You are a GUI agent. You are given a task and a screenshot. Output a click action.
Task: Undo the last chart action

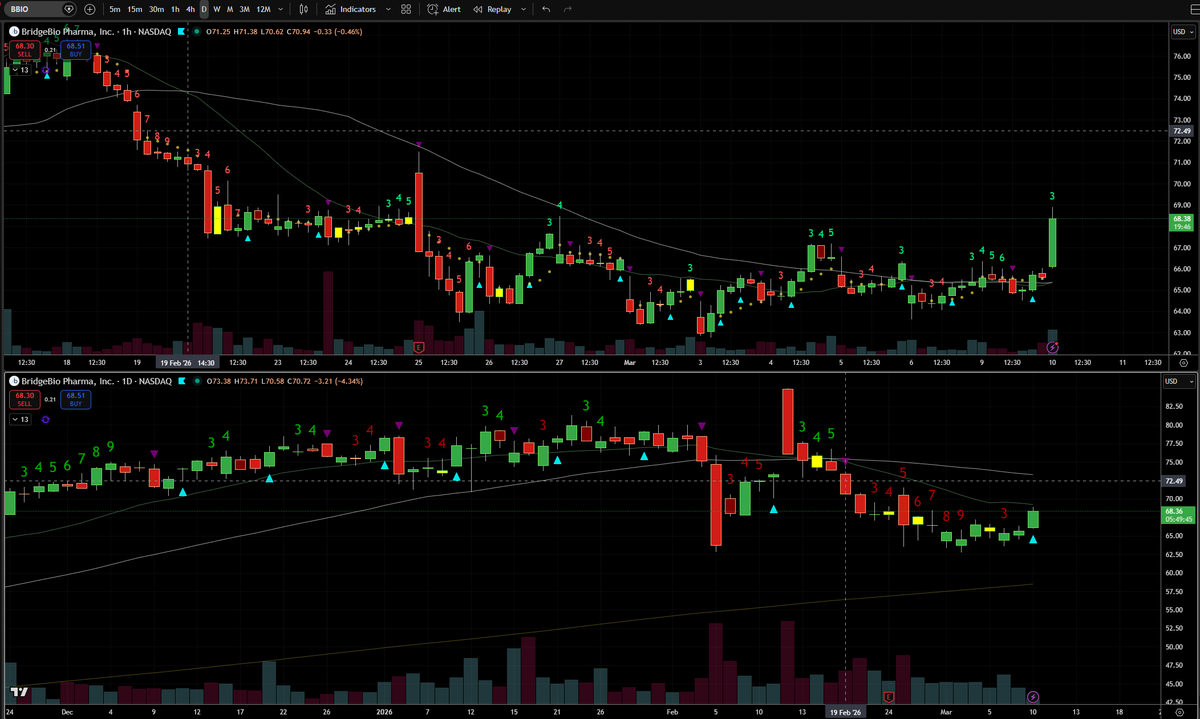(546, 9)
